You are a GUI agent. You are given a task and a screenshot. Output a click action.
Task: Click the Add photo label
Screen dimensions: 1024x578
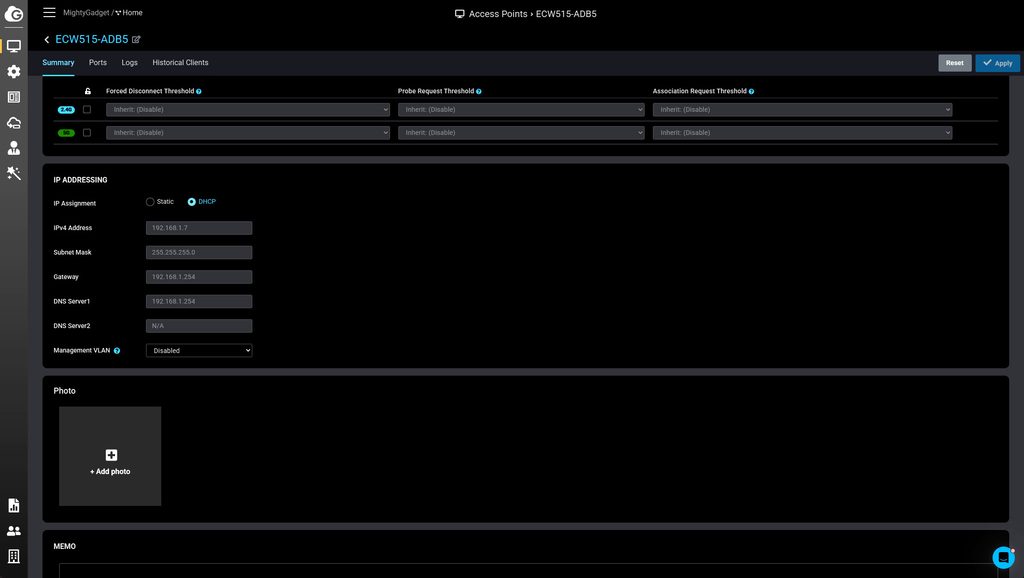pyautogui.click(x=110, y=472)
